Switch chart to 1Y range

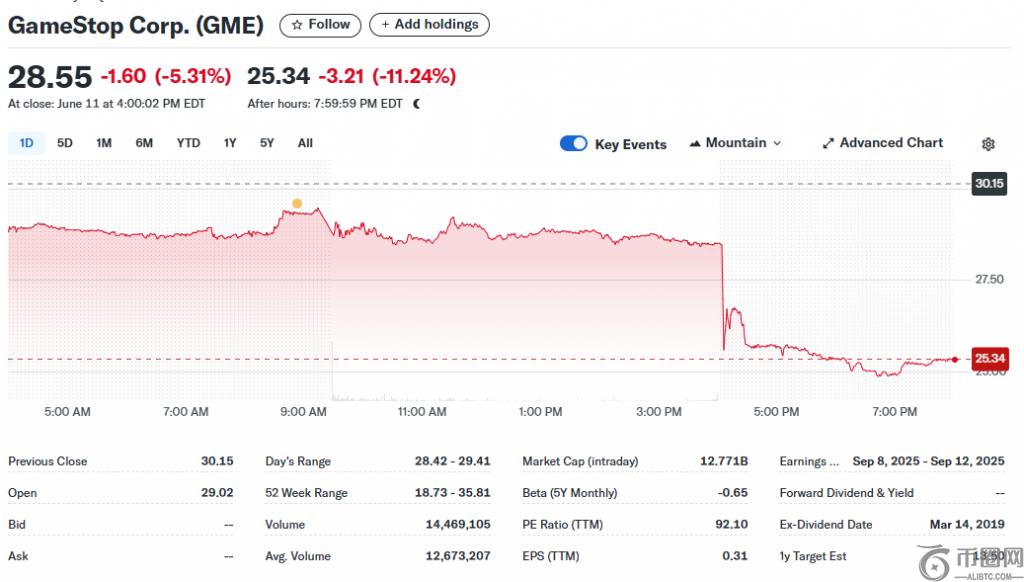(x=230, y=143)
